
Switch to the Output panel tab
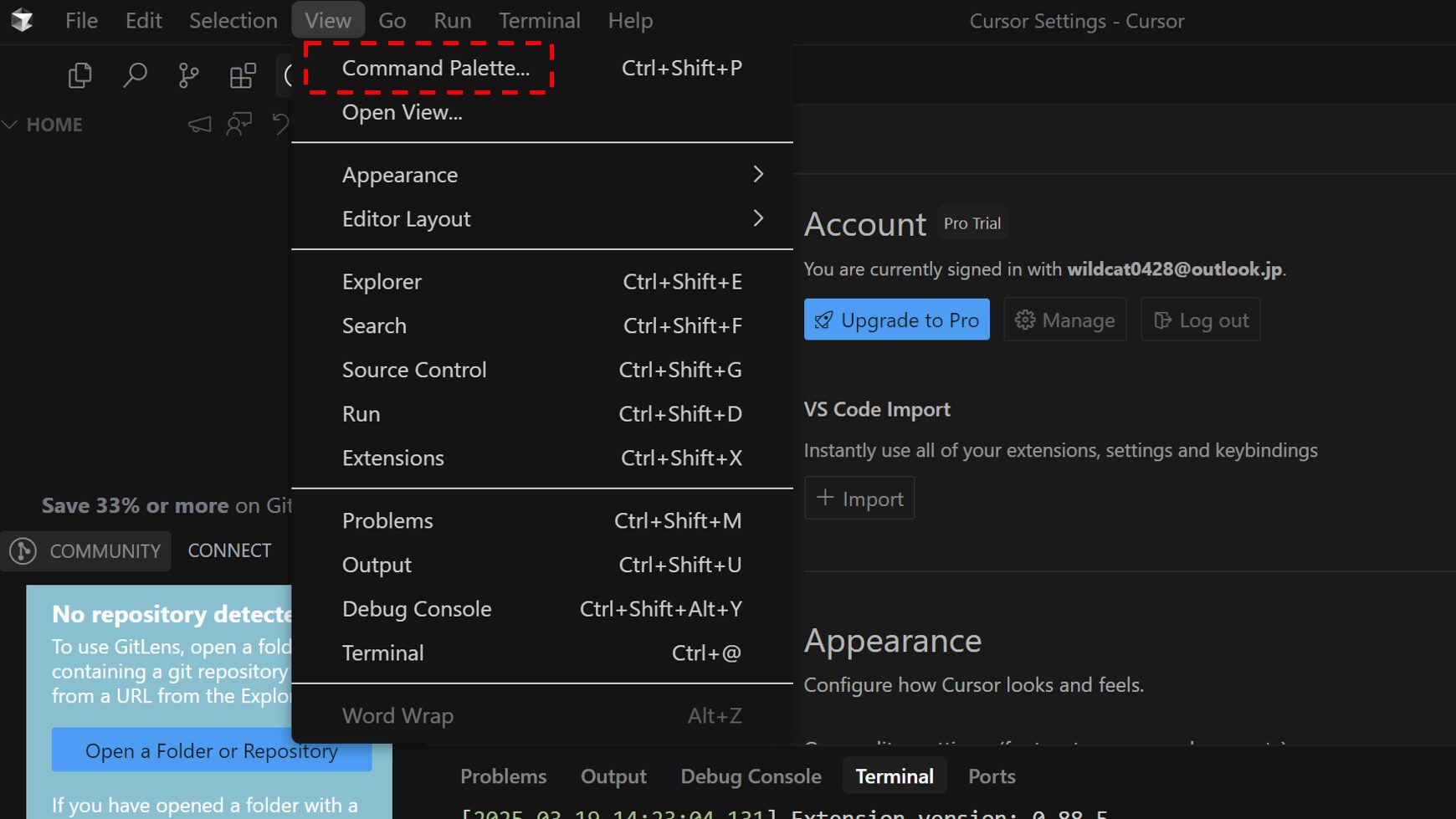click(613, 776)
